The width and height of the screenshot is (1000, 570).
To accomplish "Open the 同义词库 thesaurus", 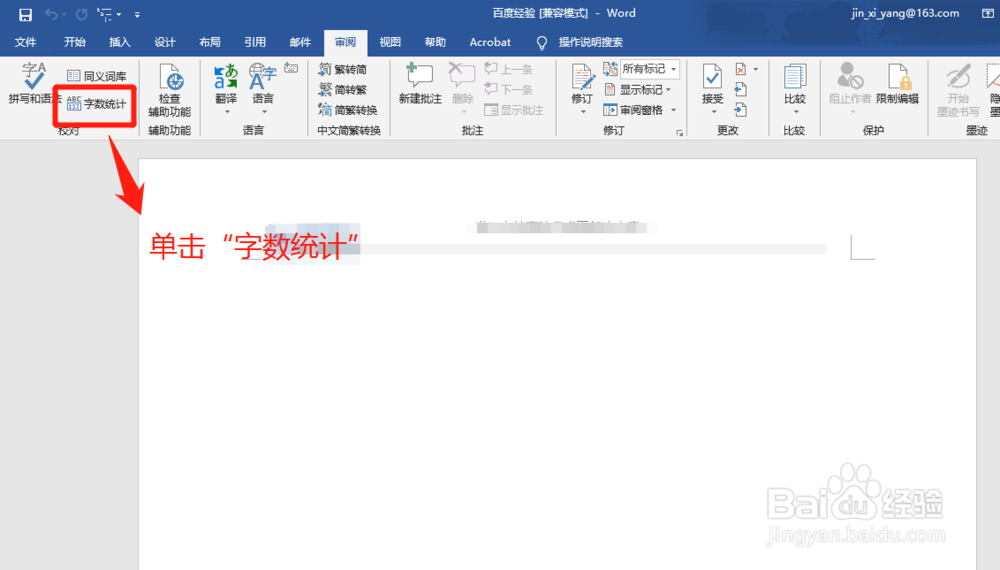I will 97,76.
